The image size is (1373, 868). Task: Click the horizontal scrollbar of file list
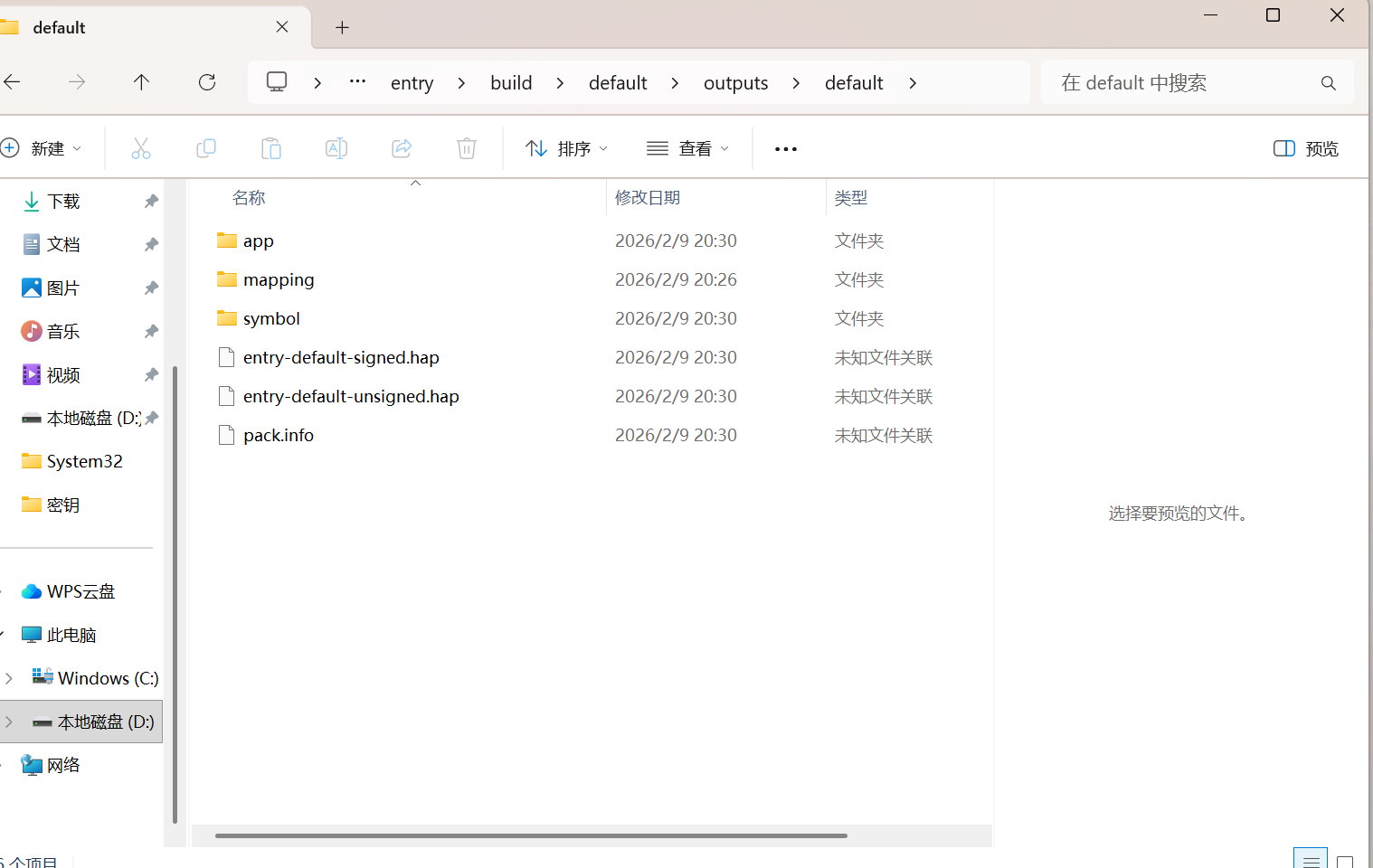pos(531,835)
